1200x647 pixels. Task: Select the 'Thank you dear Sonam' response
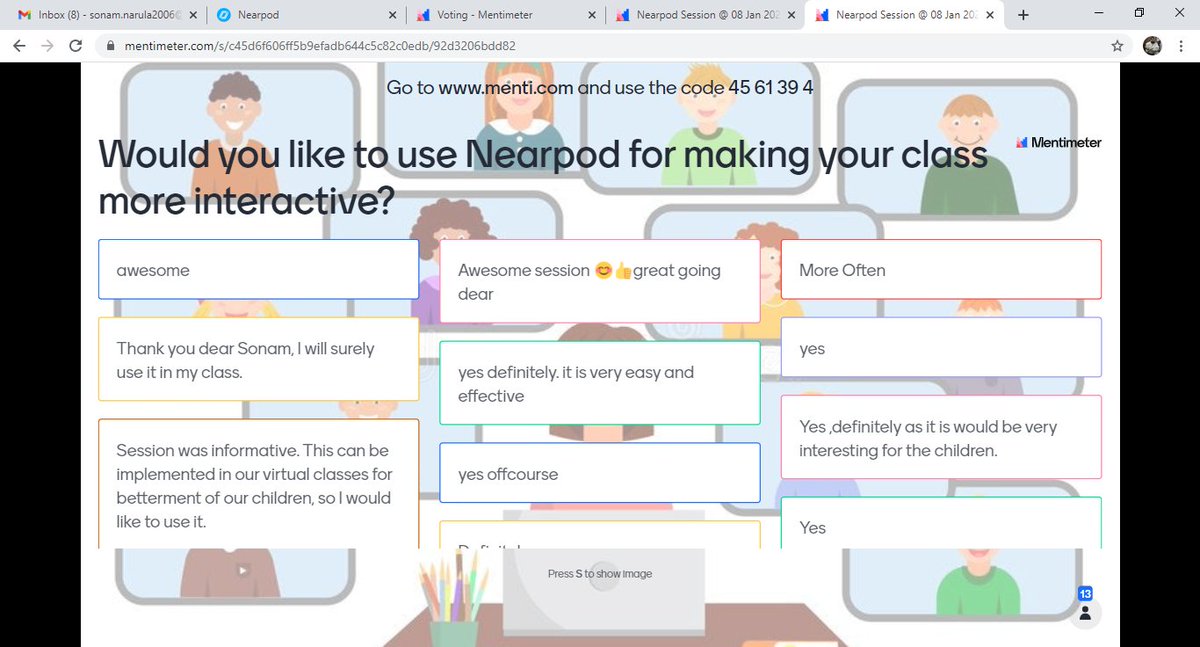(258, 360)
